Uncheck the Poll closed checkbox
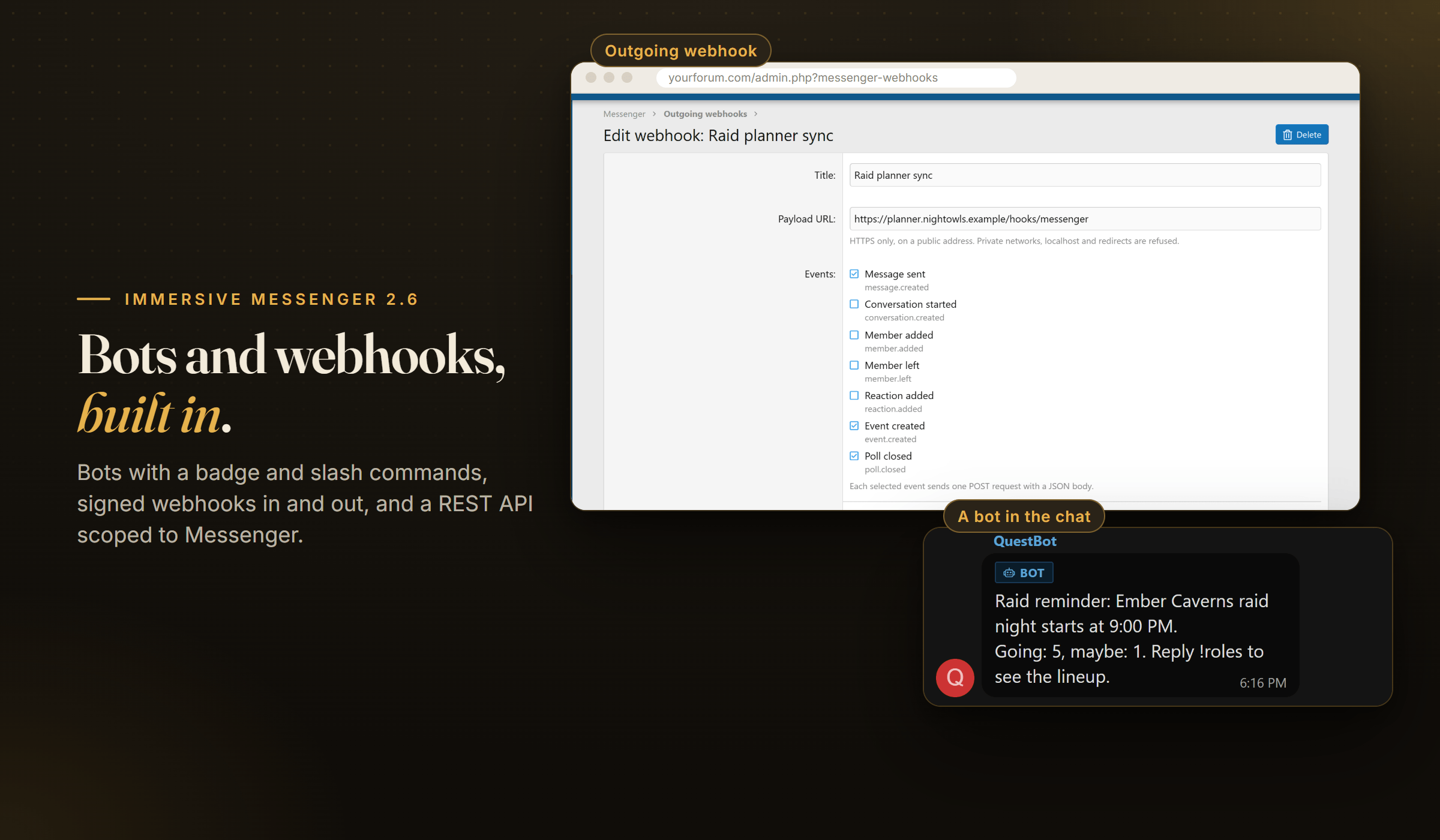The width and height of the screenshot is (1440, 840). (x=854, y=456)
